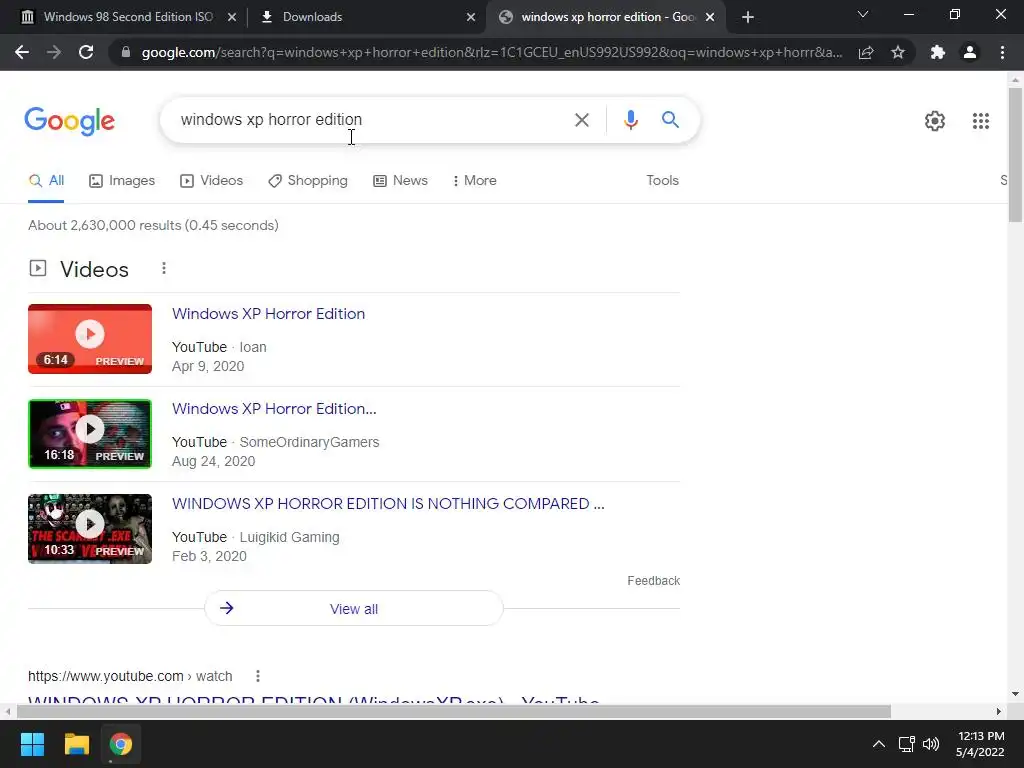Select the All results tab
Image resolution: width=1024 pixels, height=768 pixels.
click(x=46, y=181)
